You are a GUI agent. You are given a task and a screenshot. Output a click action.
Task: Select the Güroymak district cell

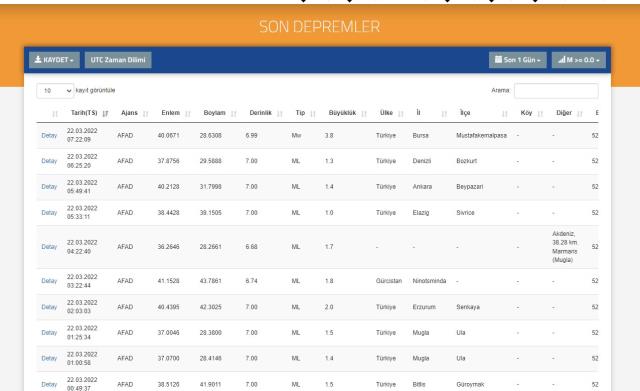470,384
